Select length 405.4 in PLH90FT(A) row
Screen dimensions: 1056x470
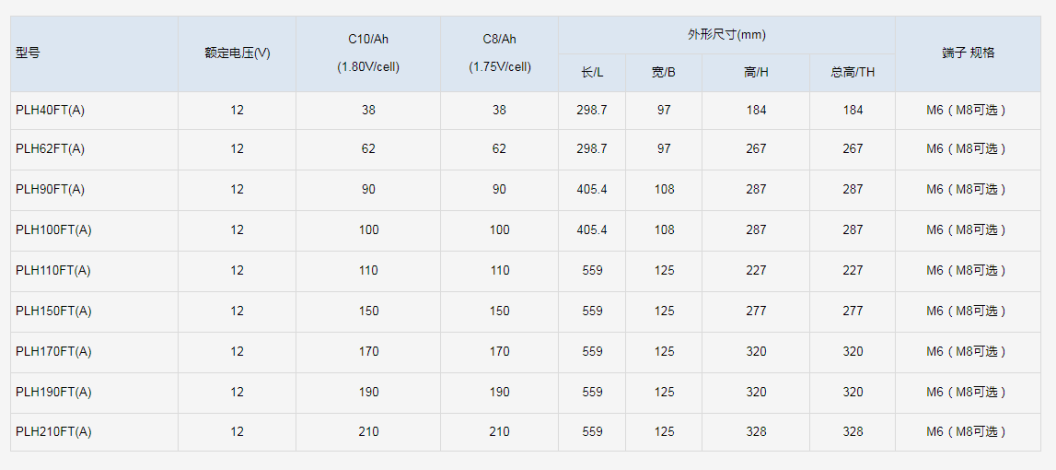click(592, 189)
